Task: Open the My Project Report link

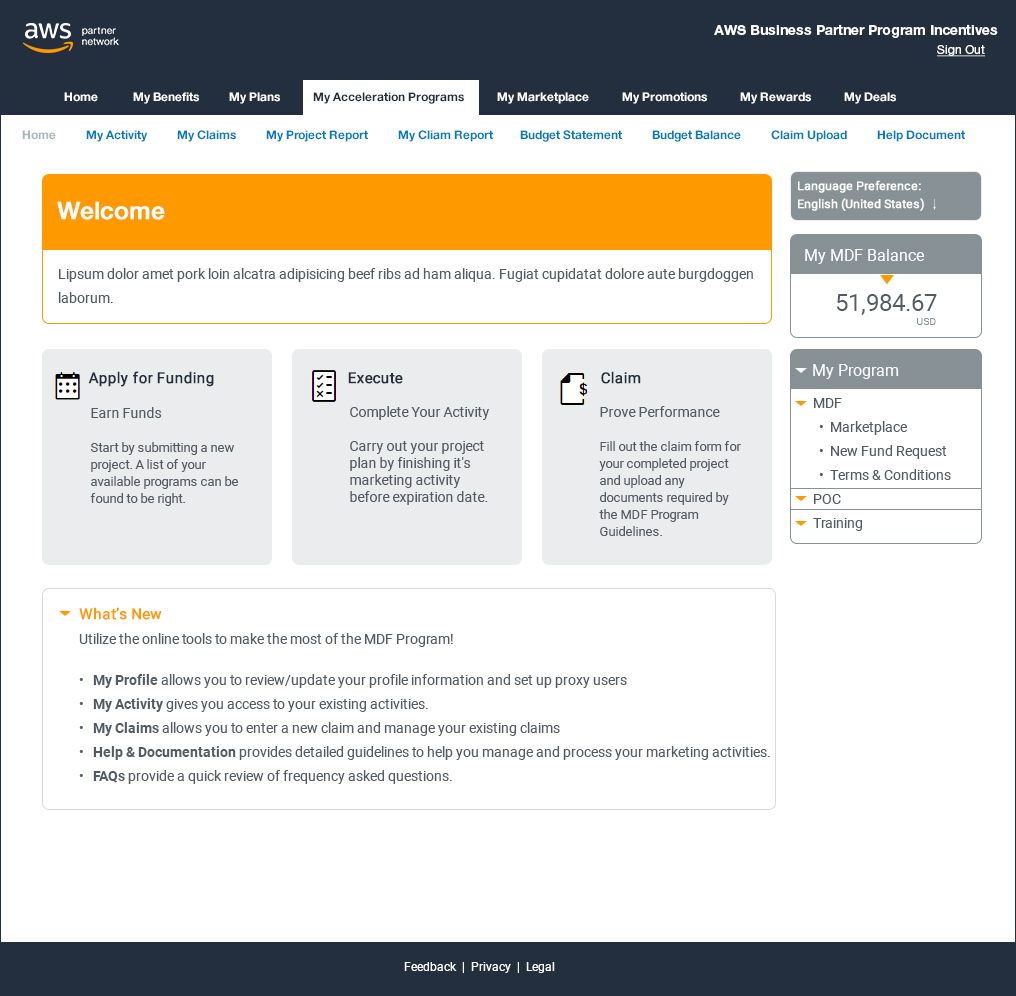Action: click(x=317, y=135)
